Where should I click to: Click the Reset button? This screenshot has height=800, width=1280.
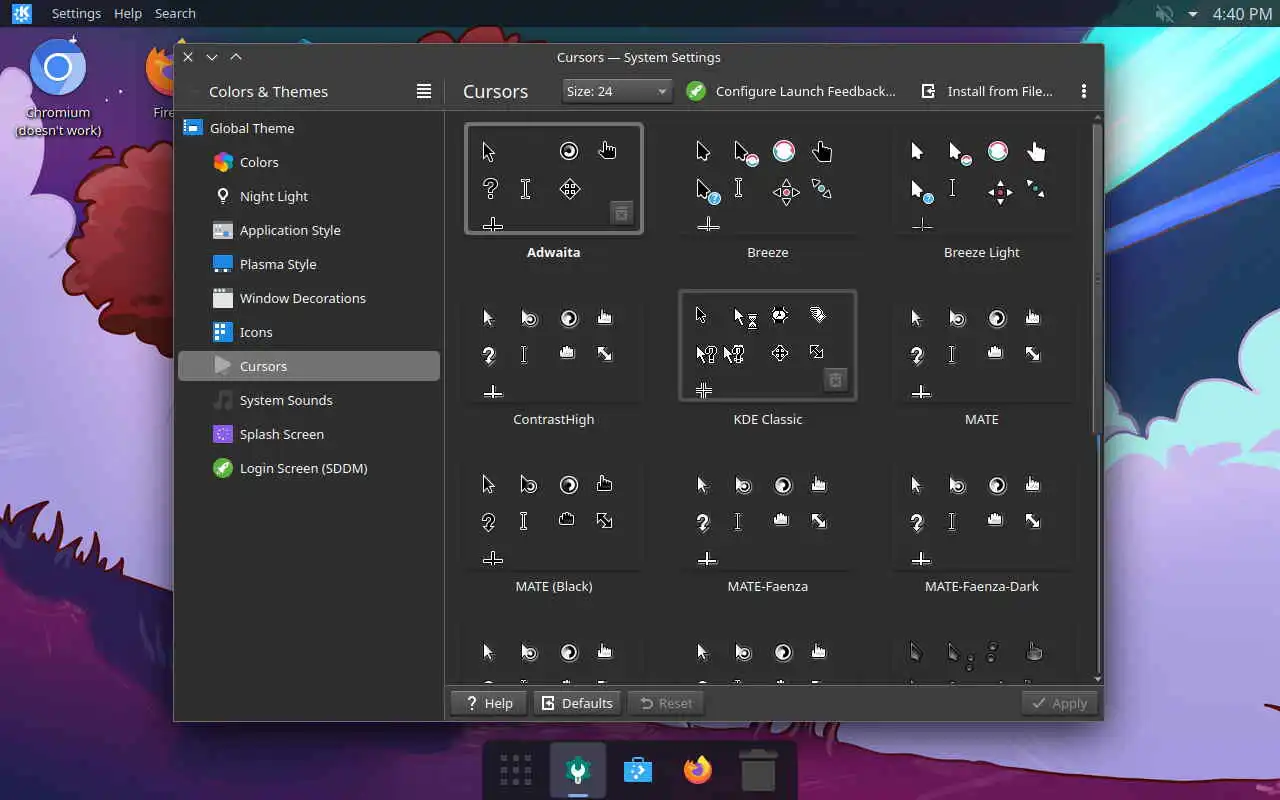point(666,703)
